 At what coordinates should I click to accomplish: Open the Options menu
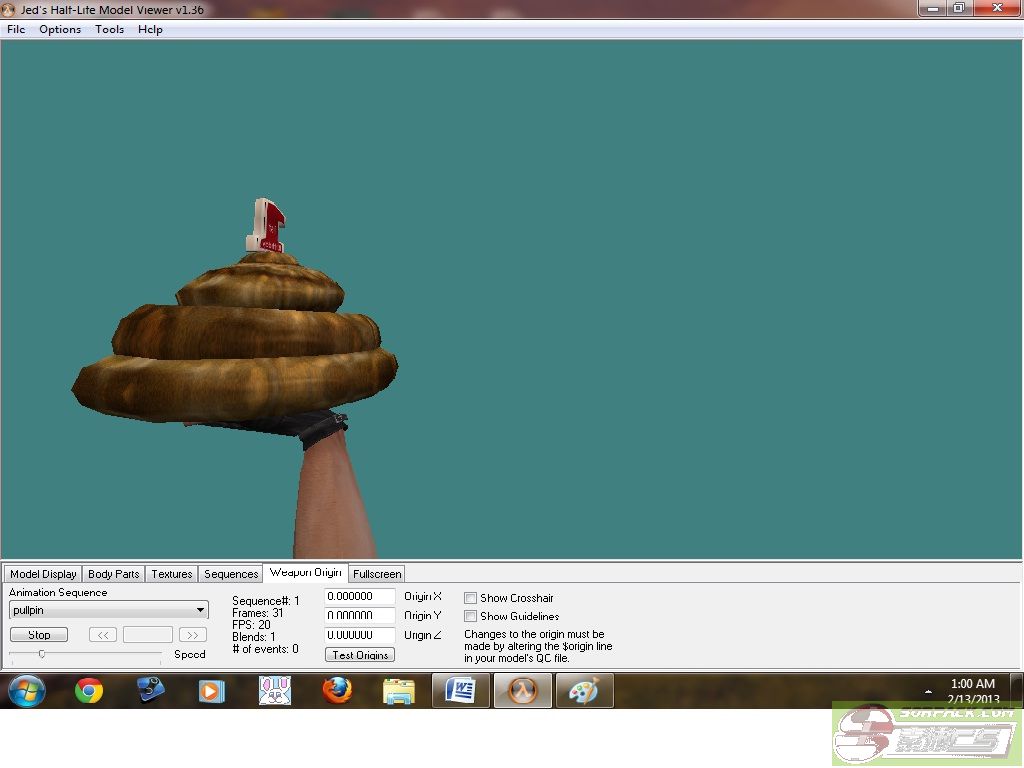point(60,29)
